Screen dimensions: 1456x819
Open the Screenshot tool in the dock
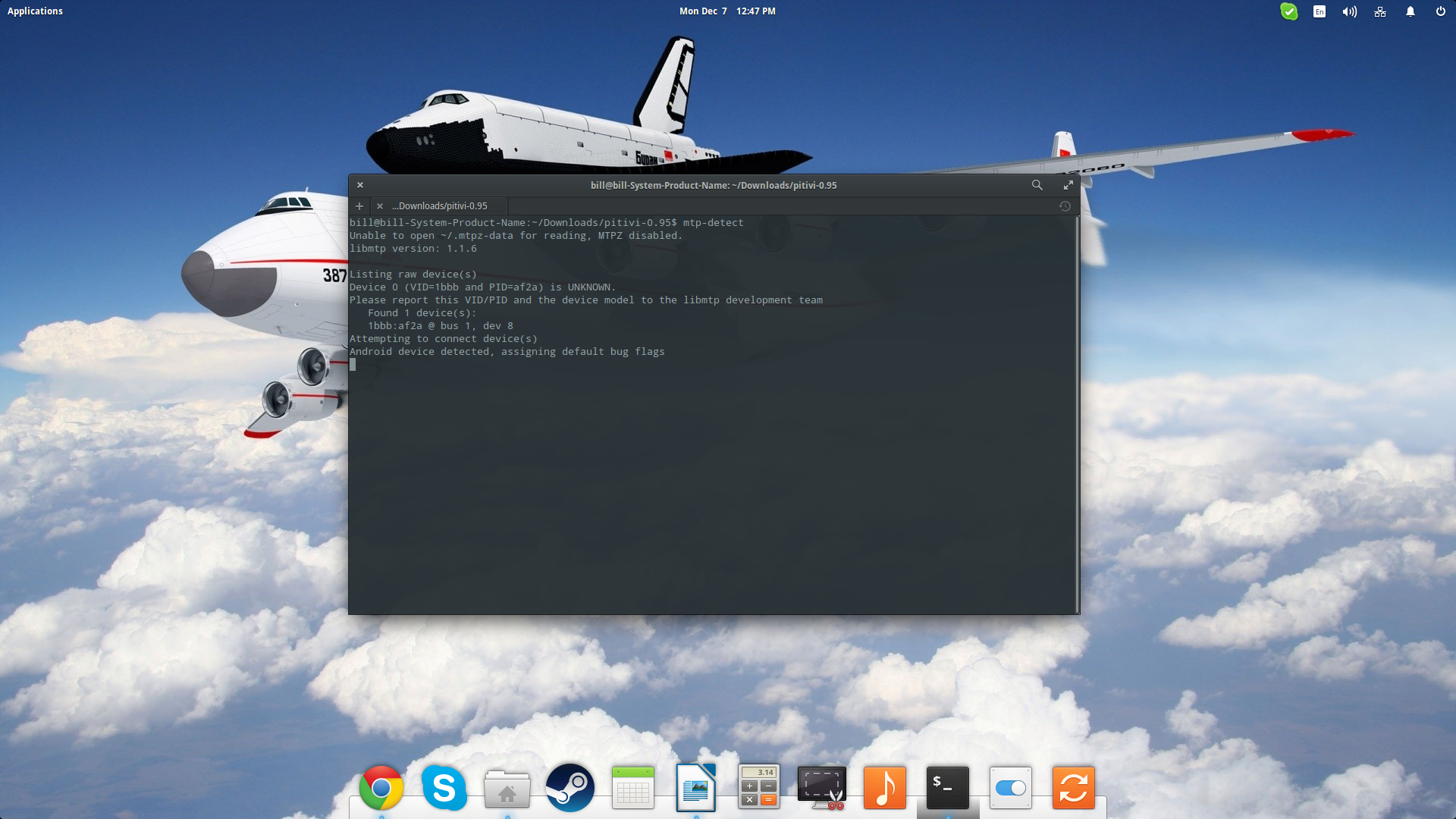click(x=821, y=787)
